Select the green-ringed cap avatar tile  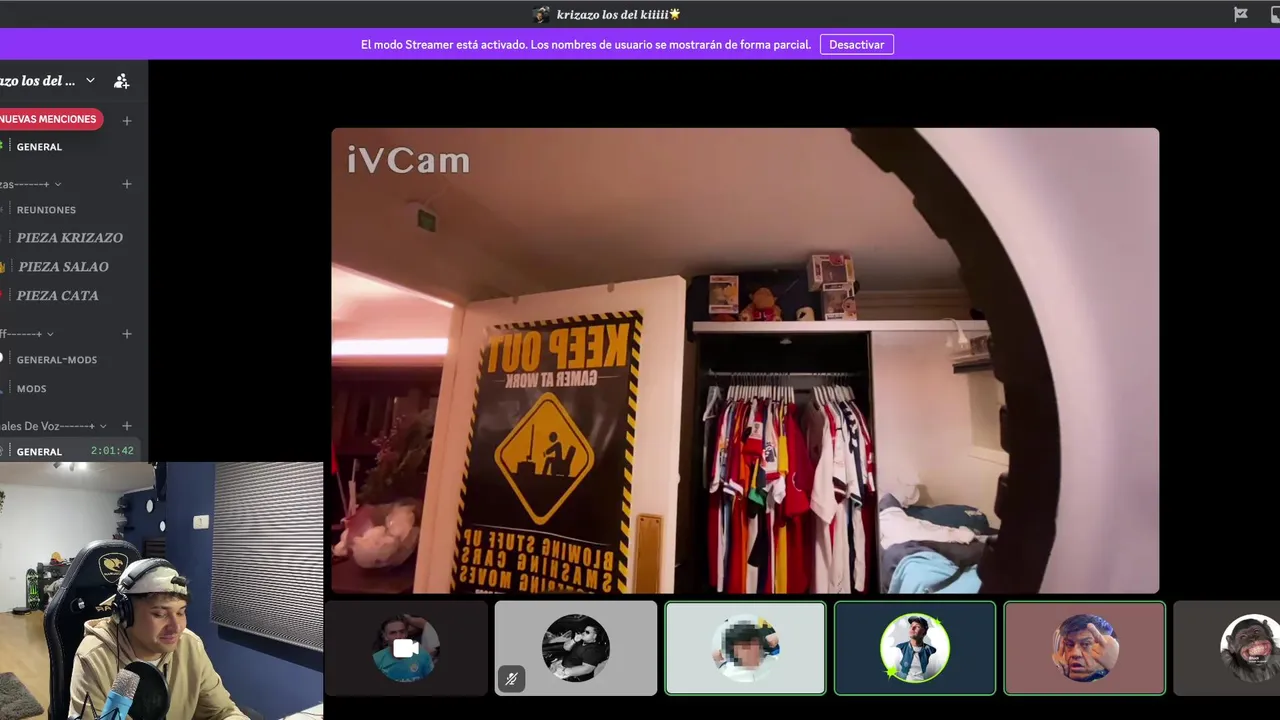pyautogui.click(x=915, y=648)
